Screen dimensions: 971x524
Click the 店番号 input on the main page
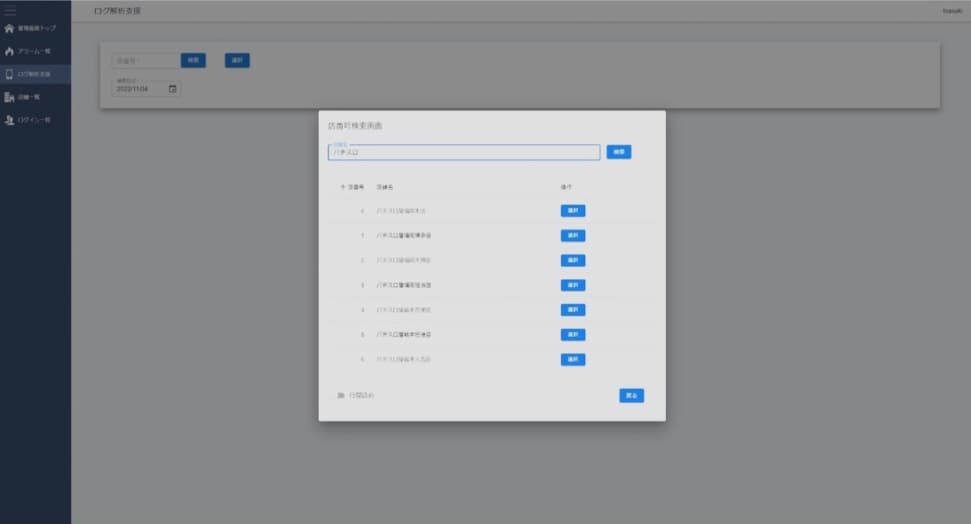point(145,60)
